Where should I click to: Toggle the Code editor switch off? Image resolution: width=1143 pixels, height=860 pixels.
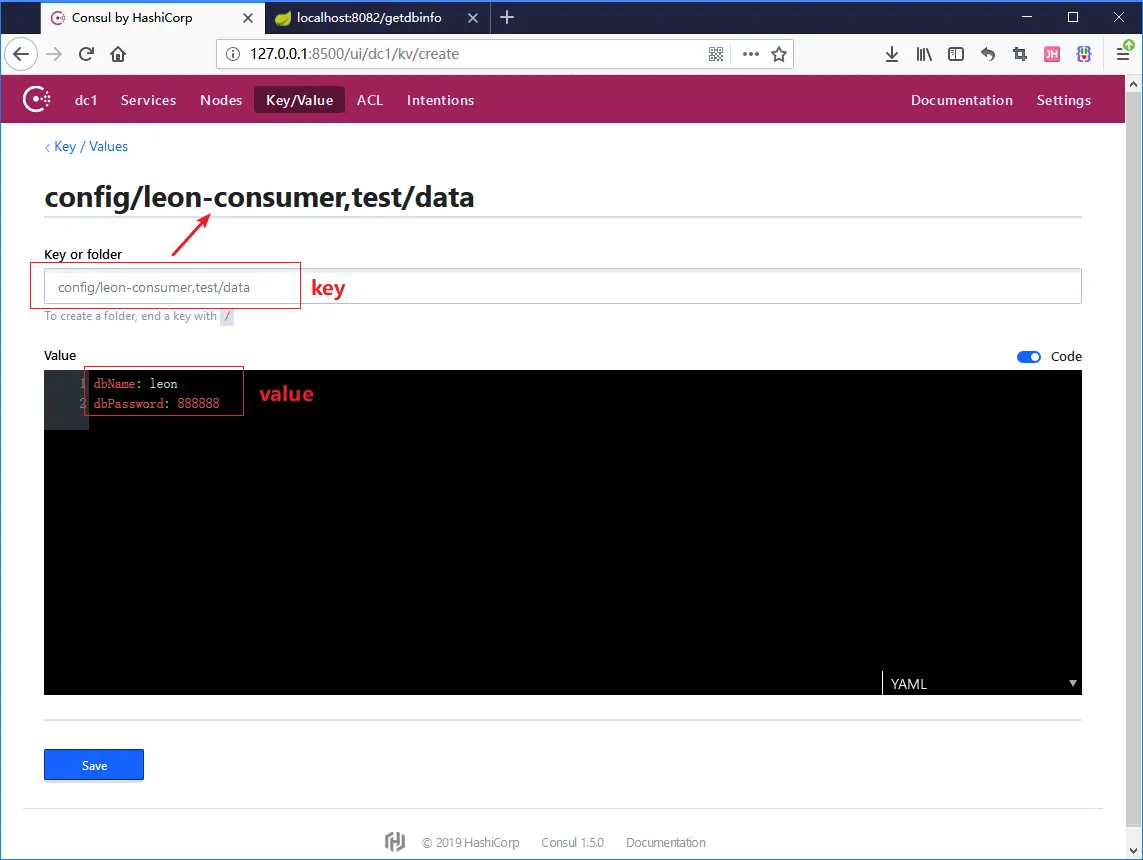[x=1029, y=356]
